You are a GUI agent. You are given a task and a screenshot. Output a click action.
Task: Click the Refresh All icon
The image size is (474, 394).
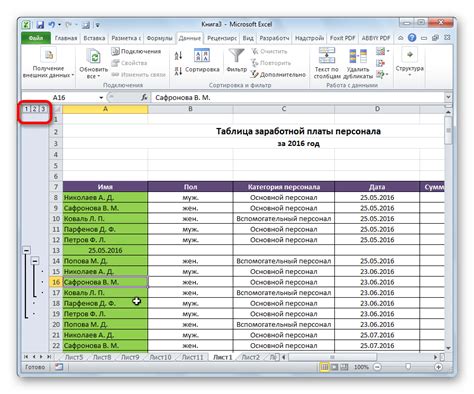(94, 56)
